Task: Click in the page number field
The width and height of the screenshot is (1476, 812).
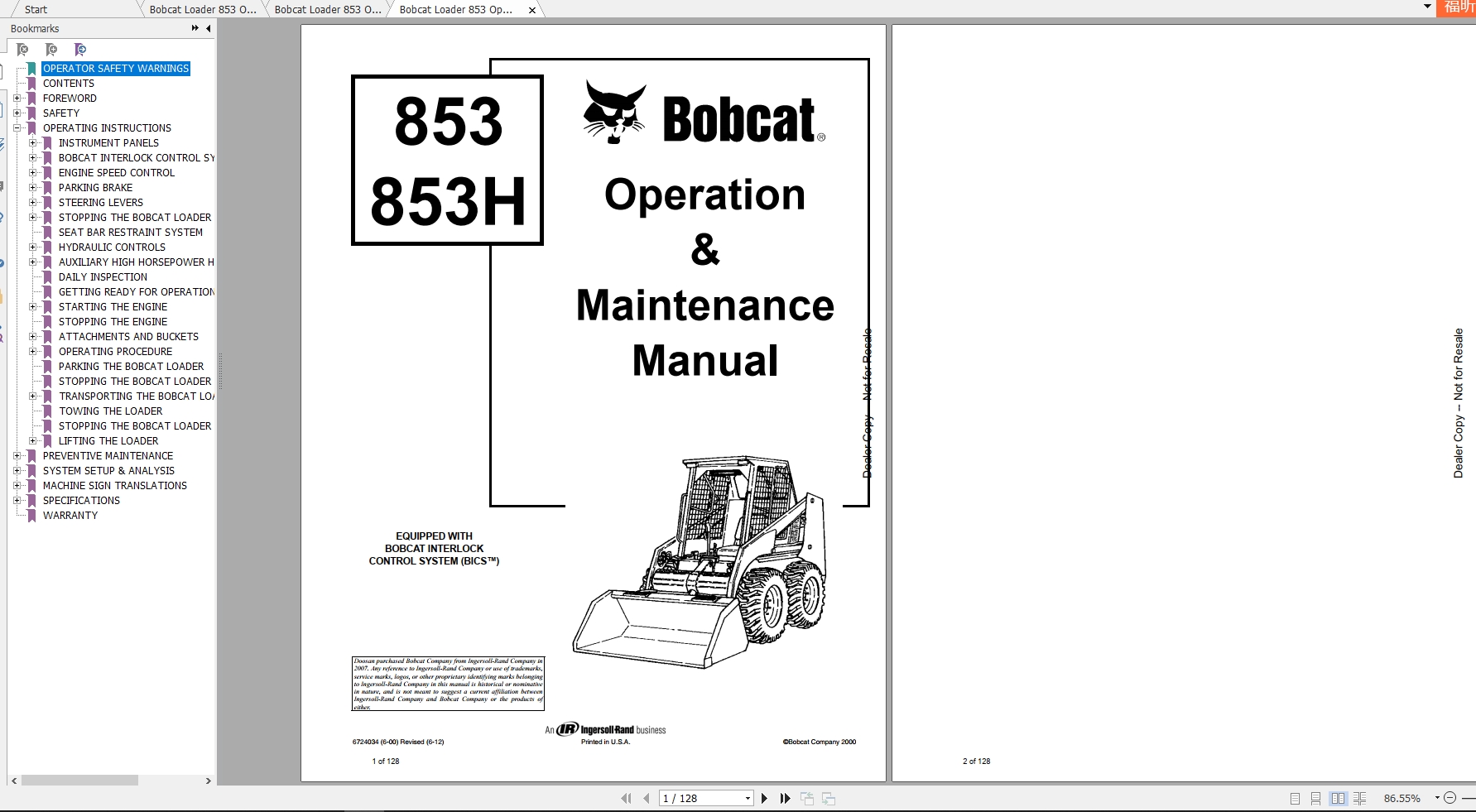Action: coord(695,798)
